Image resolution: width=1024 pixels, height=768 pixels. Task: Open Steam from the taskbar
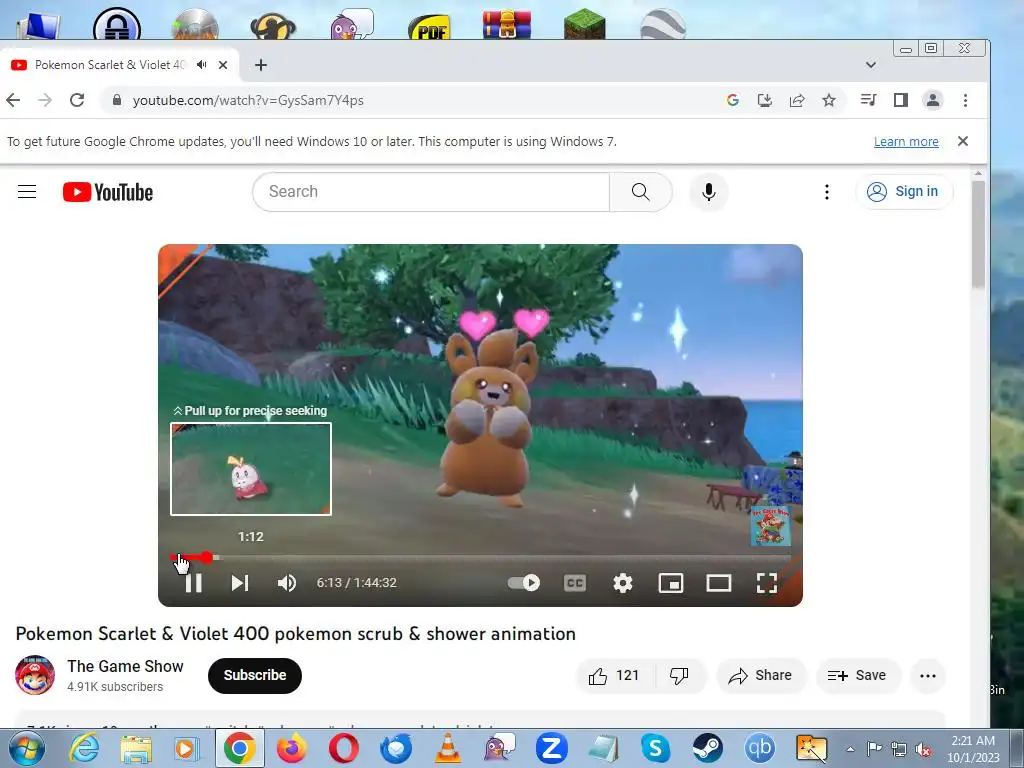click(x=707, y=748)
